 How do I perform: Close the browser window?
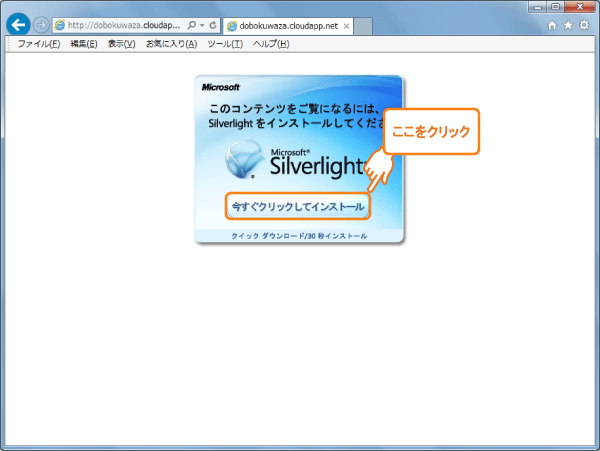tap(579, 7)
